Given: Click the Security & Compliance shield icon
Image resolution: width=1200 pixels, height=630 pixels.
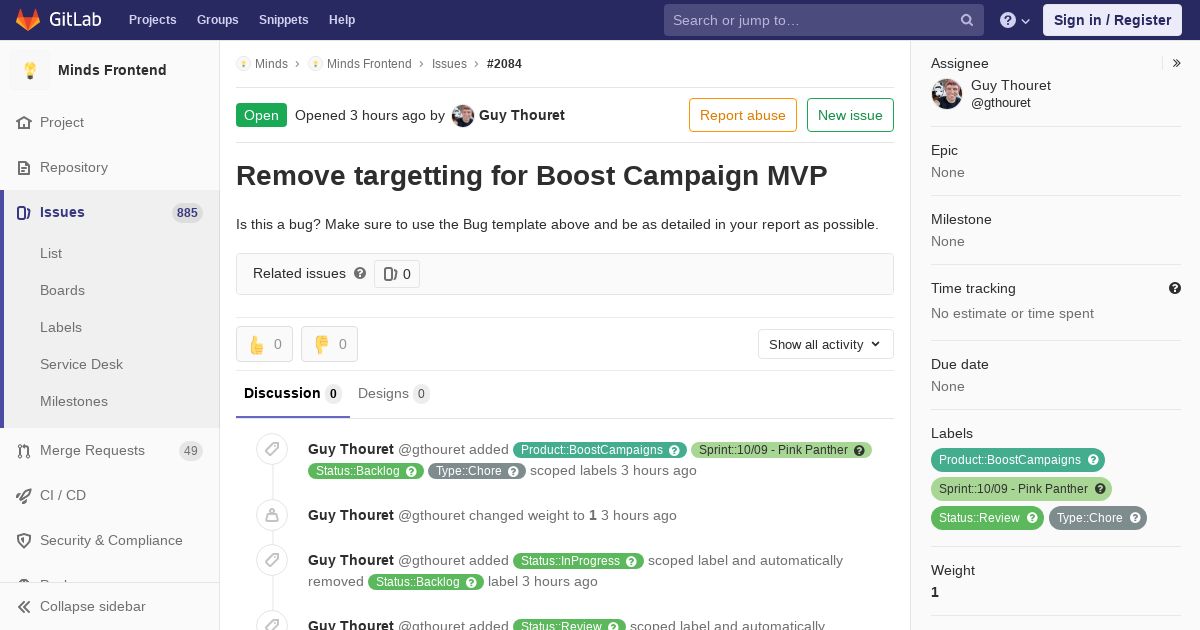Looking at the screenshot, I should 24,541.
